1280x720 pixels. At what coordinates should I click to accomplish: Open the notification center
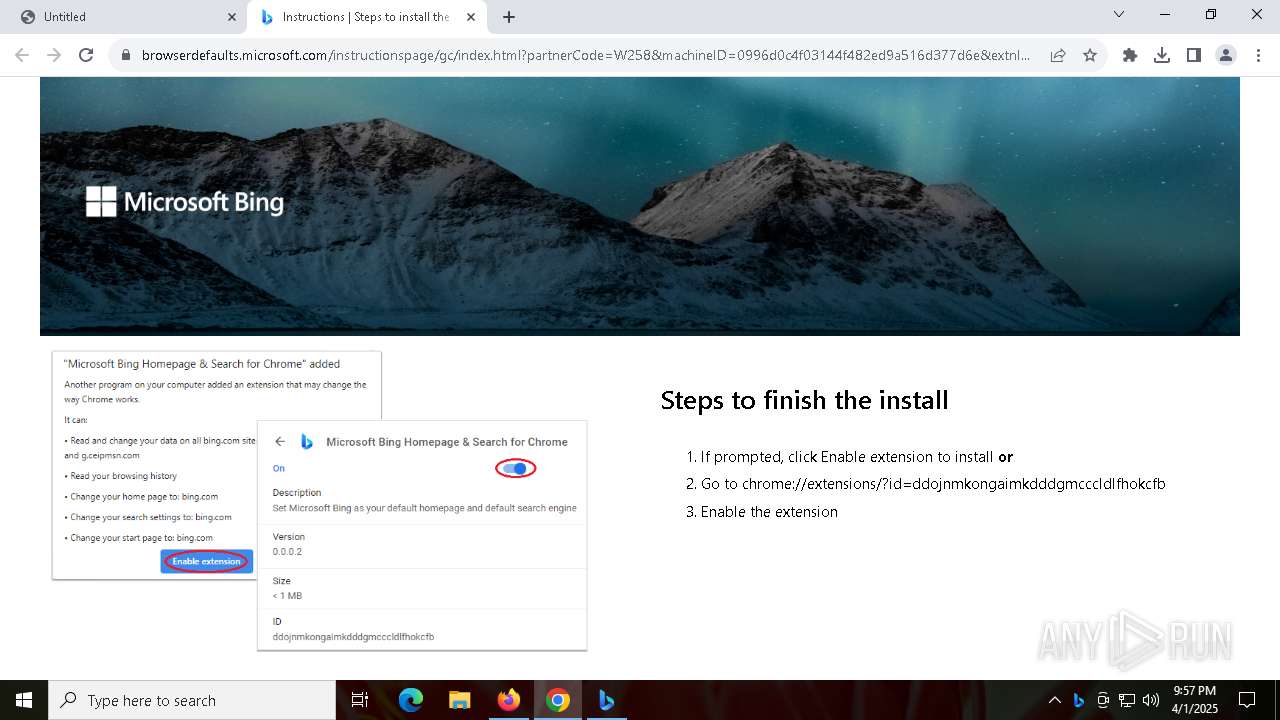pos(1247,700)
